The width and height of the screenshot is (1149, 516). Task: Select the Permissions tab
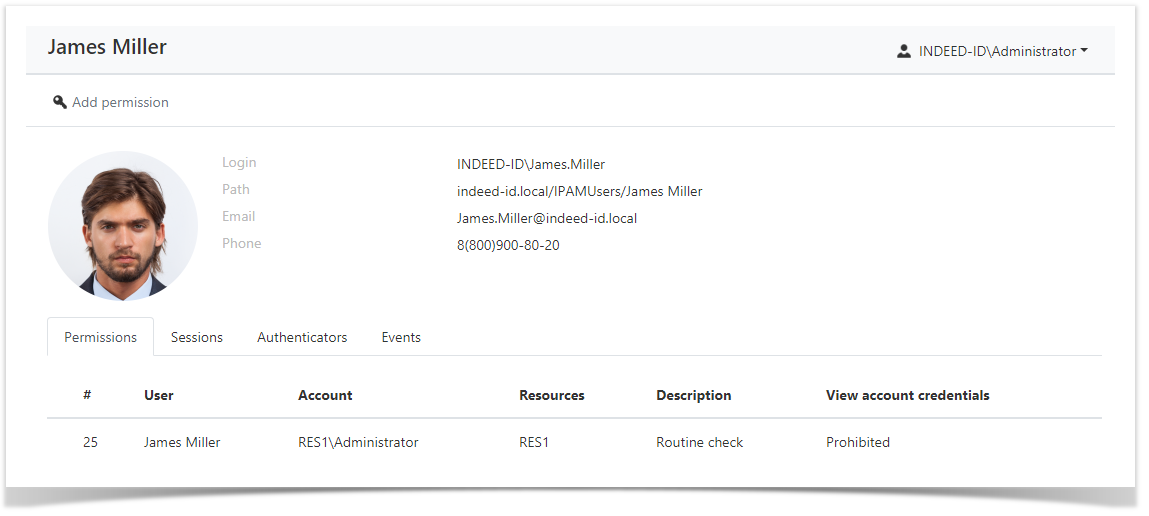(x=100, y=337)
